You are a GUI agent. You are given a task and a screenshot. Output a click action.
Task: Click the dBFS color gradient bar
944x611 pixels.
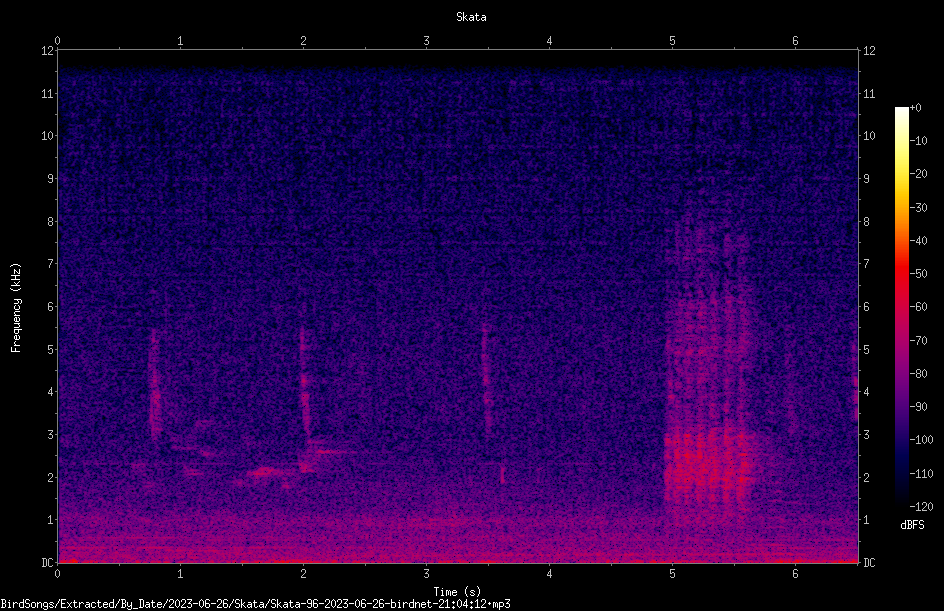902,307
